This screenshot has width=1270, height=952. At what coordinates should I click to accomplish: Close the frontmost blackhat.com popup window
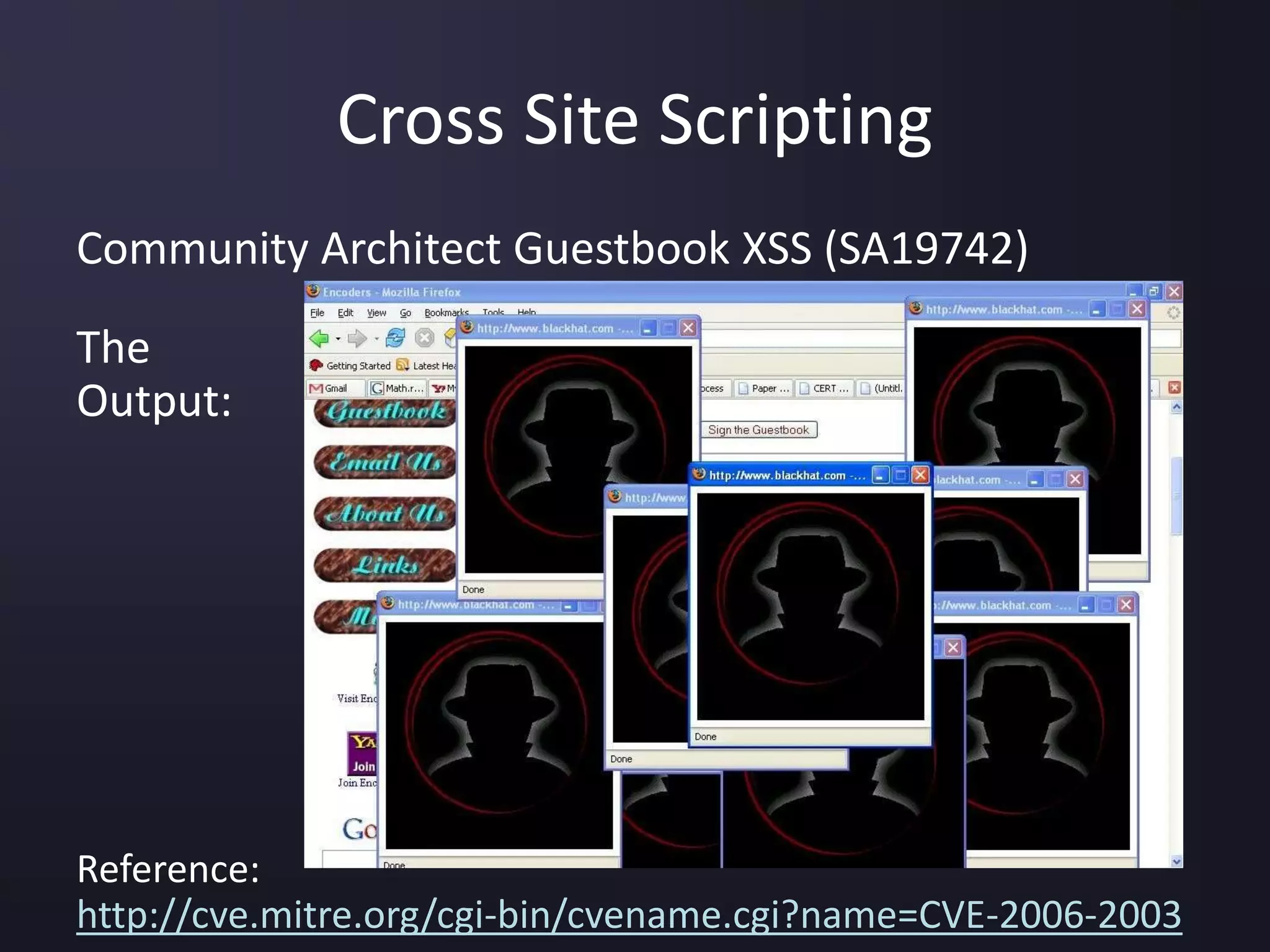click(x=920, y=475)
